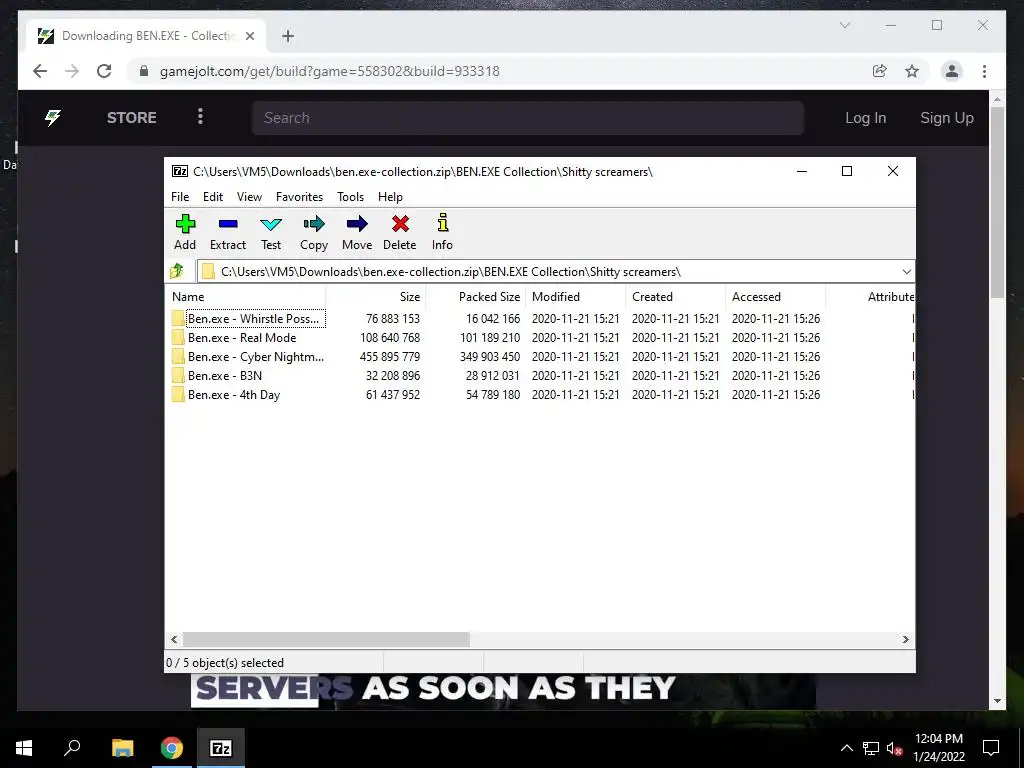The height and width of the screenshot is (768, 1024).
Task: Go back in Chrome
Action: tap(40, 71)
